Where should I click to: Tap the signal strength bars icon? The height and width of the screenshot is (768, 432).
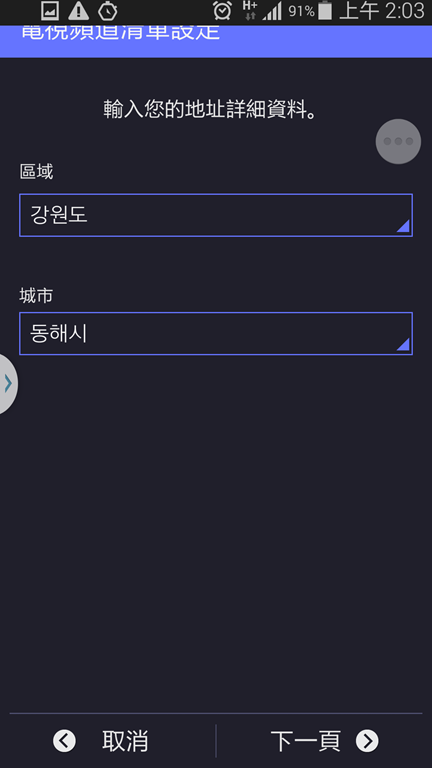point(272,11)
